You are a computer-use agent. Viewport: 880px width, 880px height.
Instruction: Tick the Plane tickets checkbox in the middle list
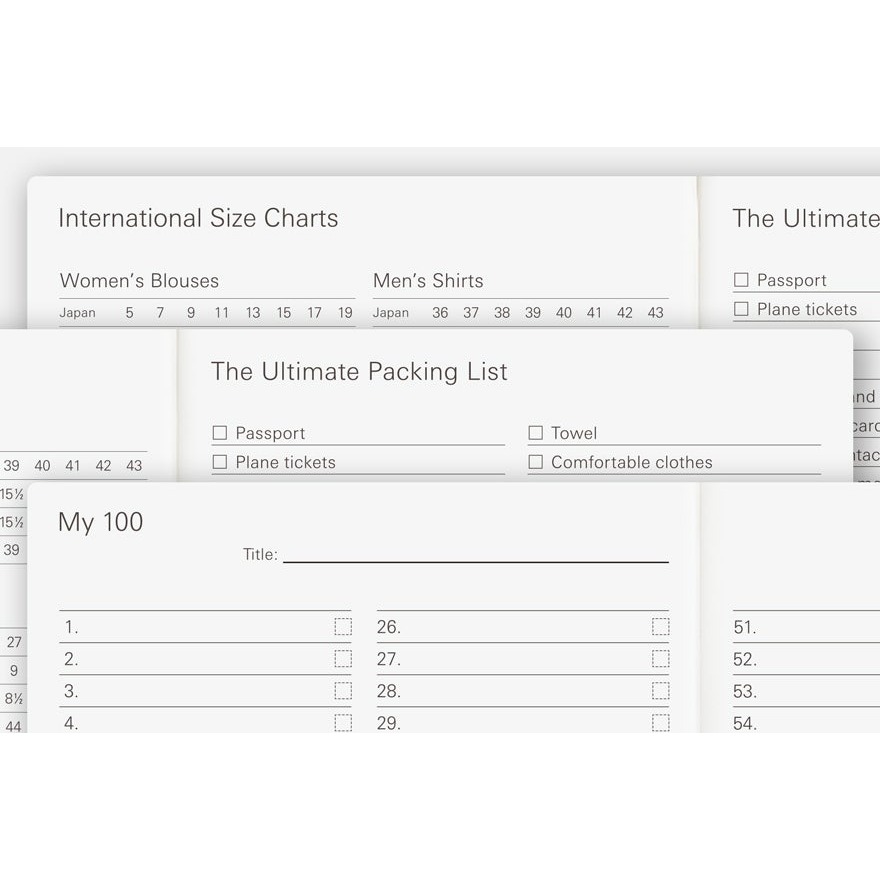point(220,462)
